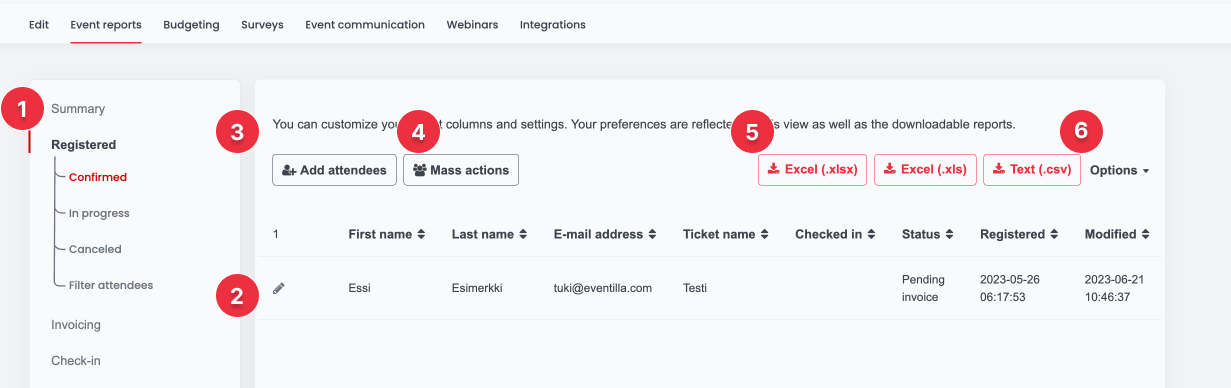Viewport: 1231px width, 388px height.
Task: Open Check-in in the sidebar
Action: tap(76, 360)
